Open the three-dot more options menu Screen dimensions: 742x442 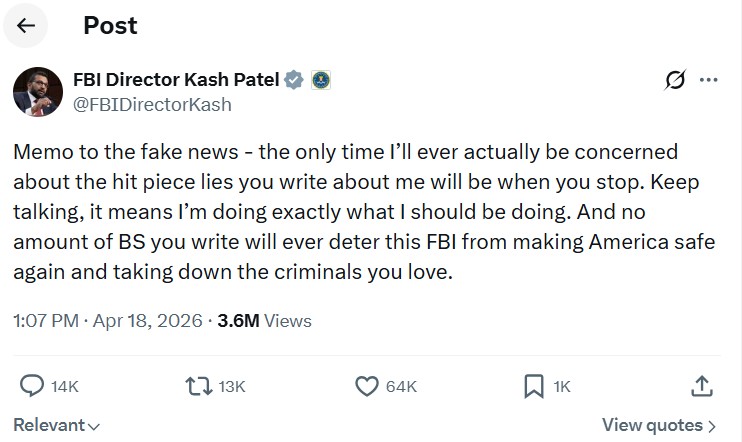coord(708,80)
